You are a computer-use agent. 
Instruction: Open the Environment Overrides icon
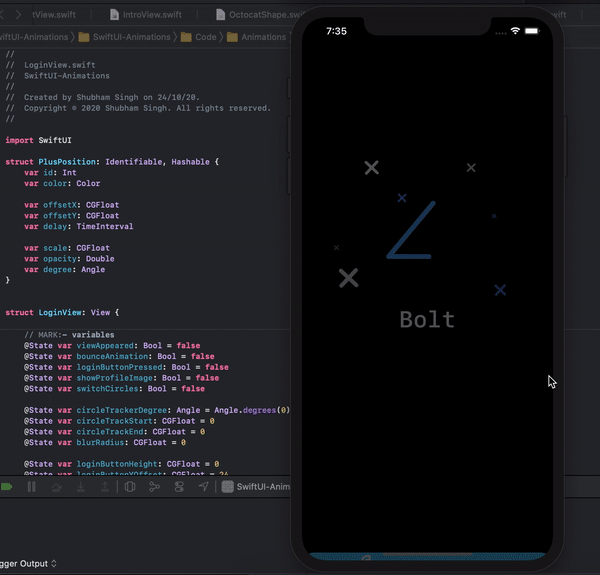tap(179, 487)
